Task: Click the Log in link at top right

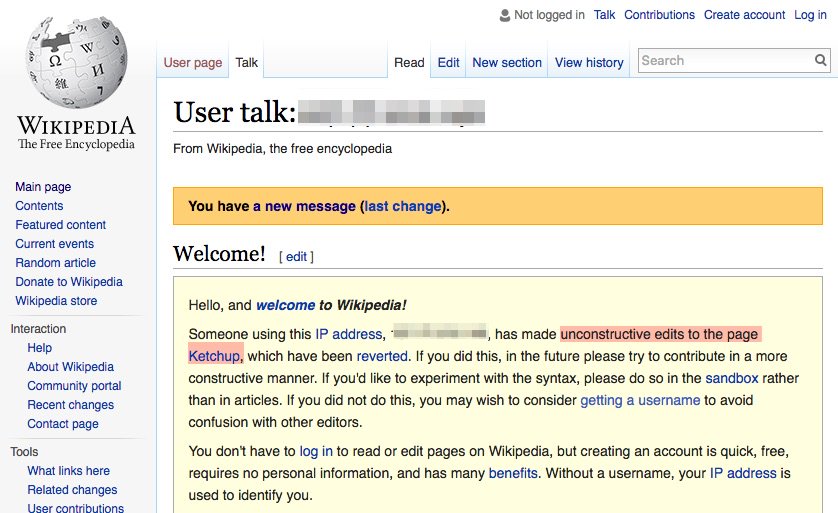Action: (810, 15)
